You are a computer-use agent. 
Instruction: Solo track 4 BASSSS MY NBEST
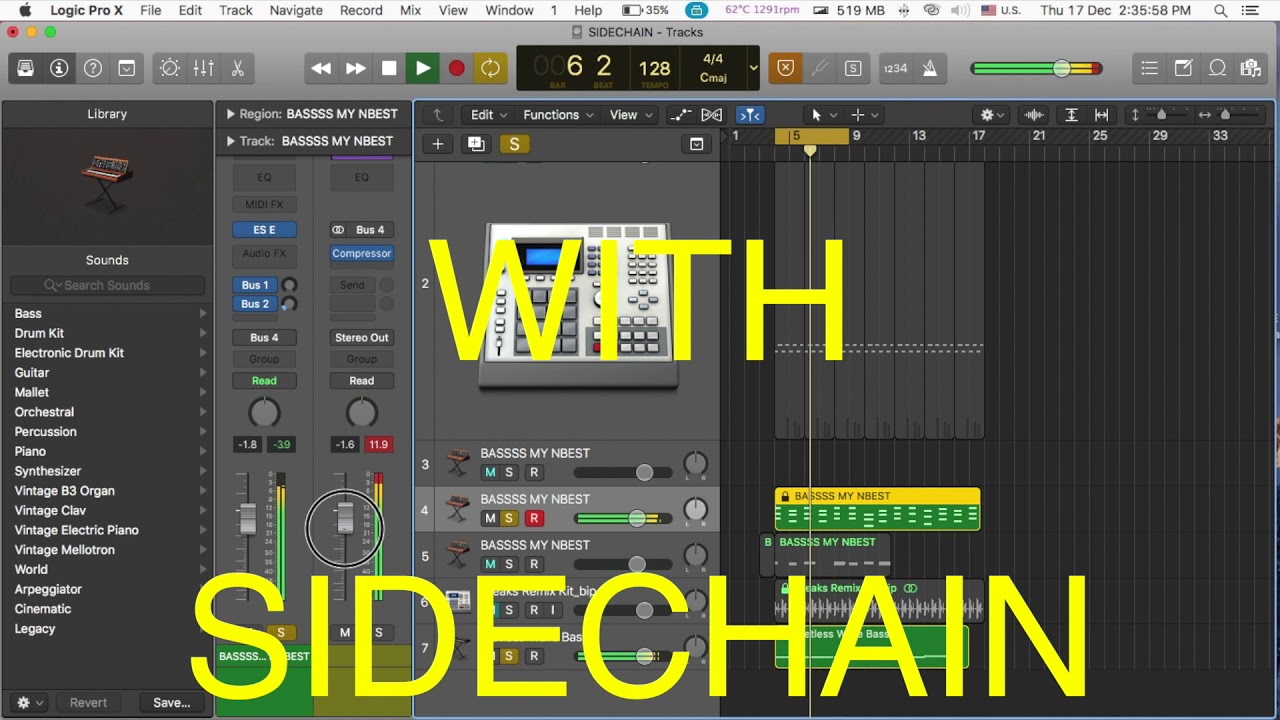[x=509, y=518]
